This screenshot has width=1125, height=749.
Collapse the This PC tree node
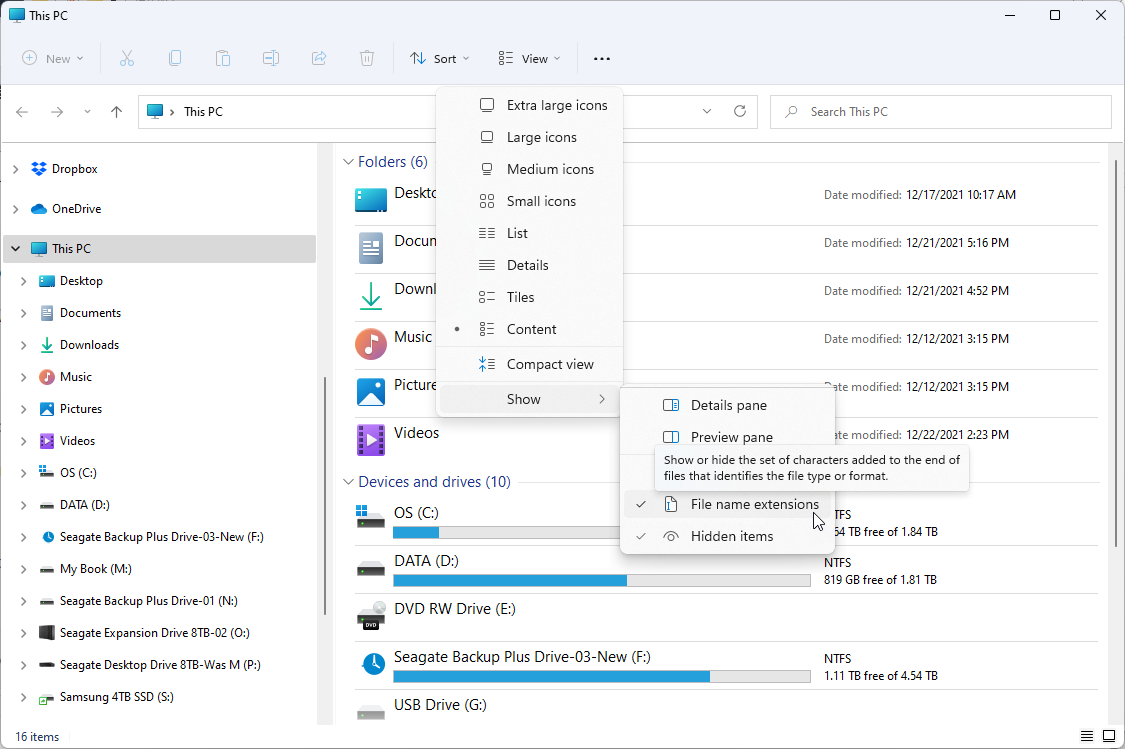point(16,249)
